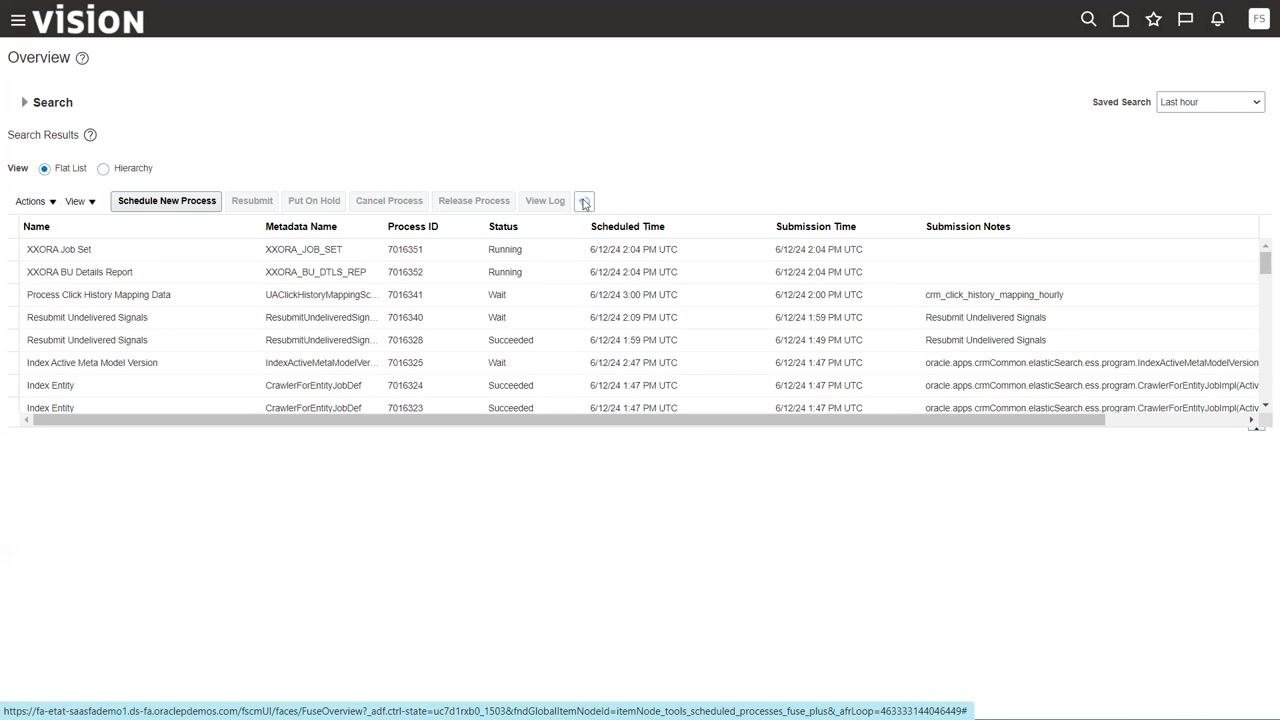Click the View Log button
Screen dimensions: 1280x720
pyautogui.click(x=545, y=201)
